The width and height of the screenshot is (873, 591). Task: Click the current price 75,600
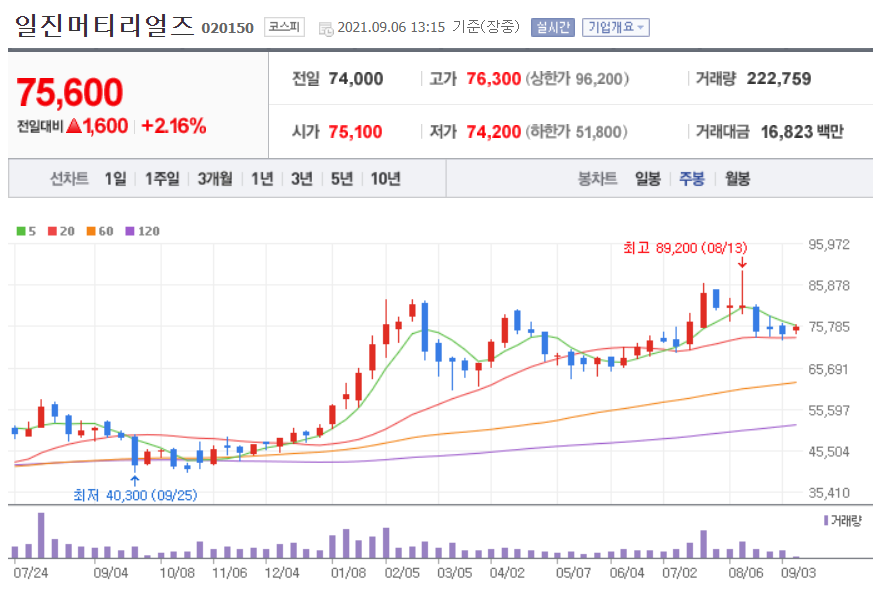coord(70,92)
